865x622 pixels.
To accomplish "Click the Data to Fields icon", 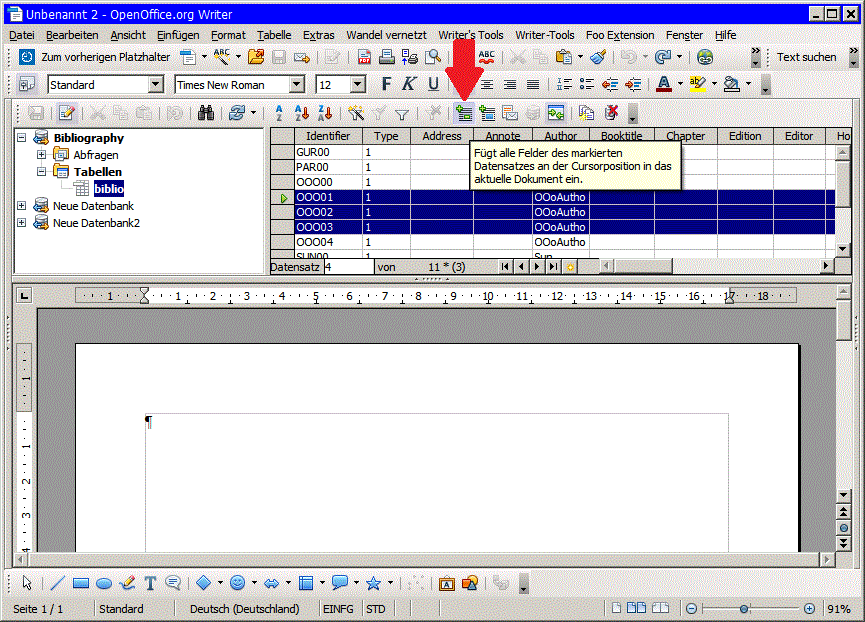I will tap(487, 113).
